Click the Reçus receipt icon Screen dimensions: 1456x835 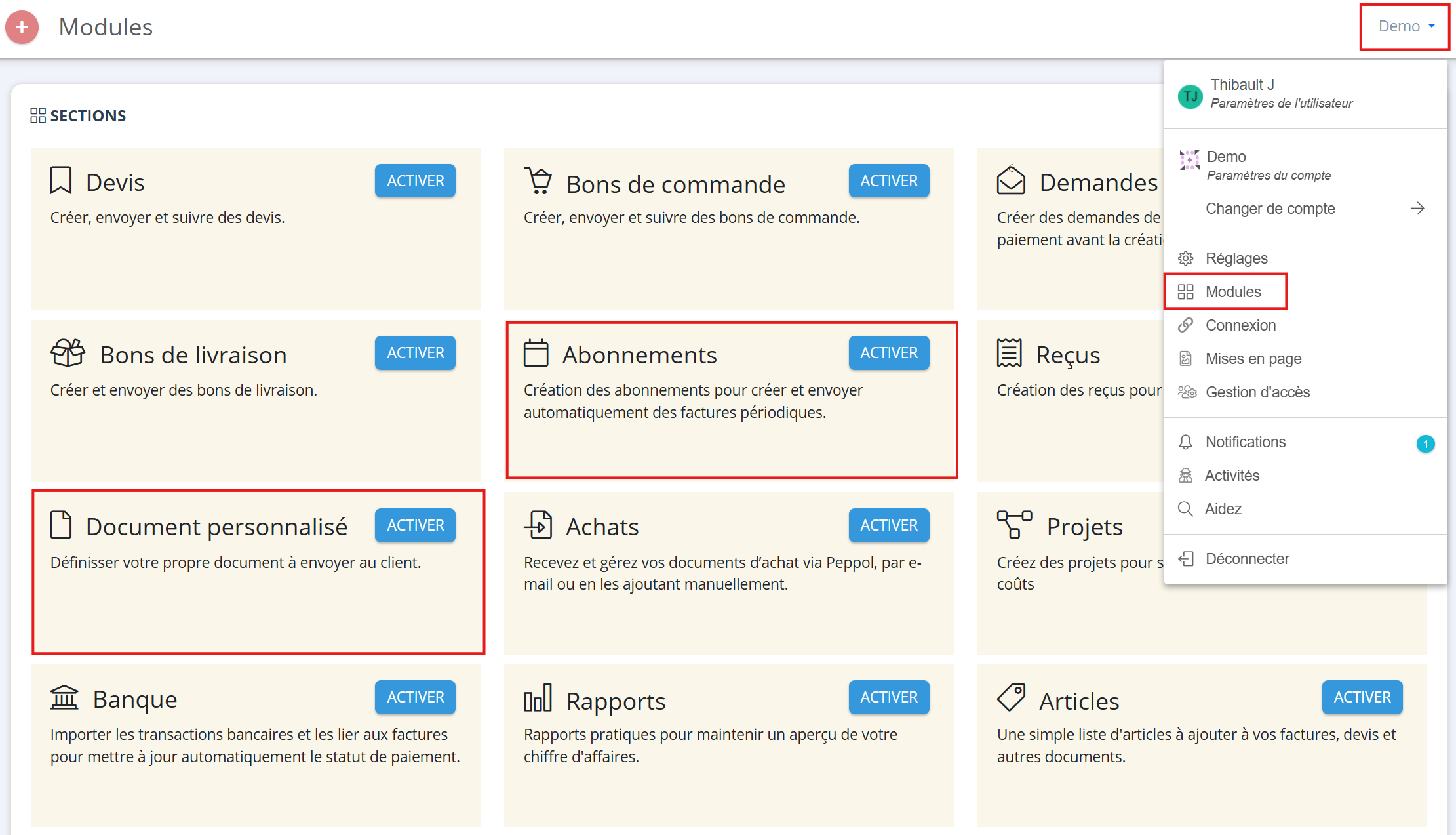tap(1010, 353)
